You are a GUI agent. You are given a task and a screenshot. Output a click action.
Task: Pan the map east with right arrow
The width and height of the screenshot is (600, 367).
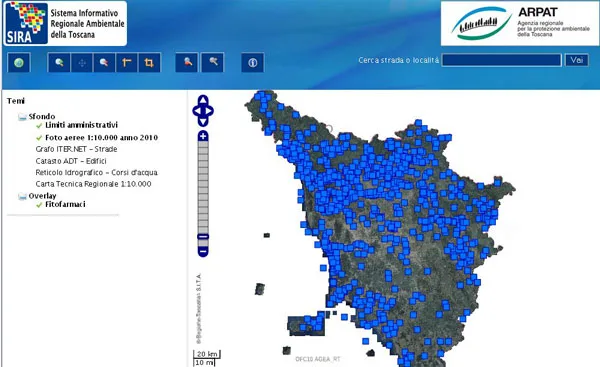210,111
